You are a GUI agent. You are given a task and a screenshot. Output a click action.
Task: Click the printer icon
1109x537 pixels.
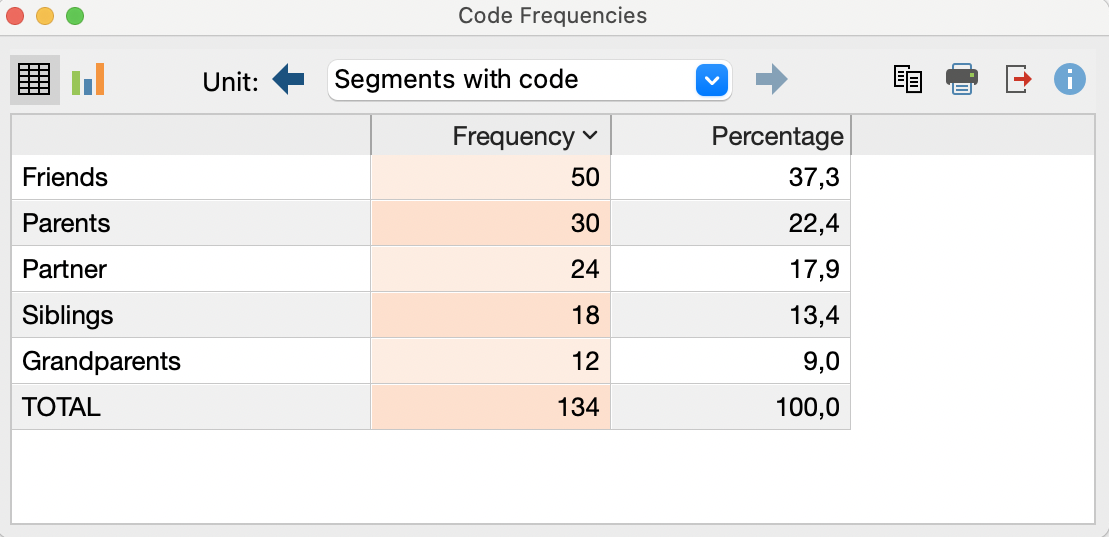click(x=962, y=79)
